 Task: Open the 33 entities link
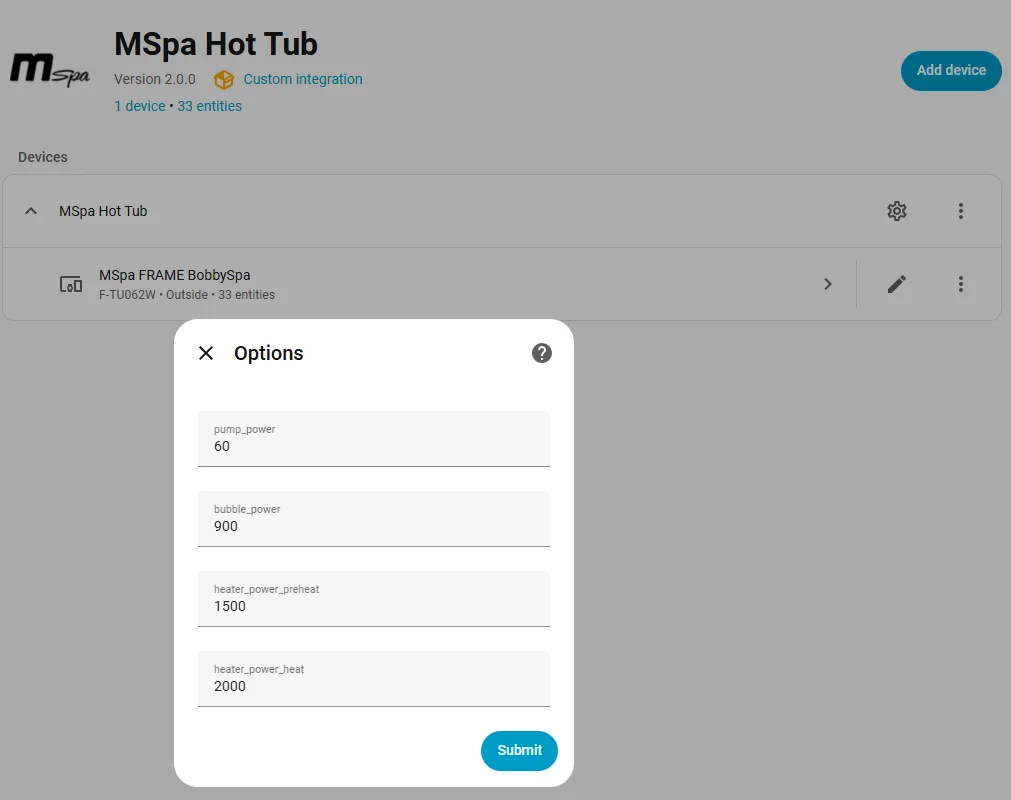point(210,106)
